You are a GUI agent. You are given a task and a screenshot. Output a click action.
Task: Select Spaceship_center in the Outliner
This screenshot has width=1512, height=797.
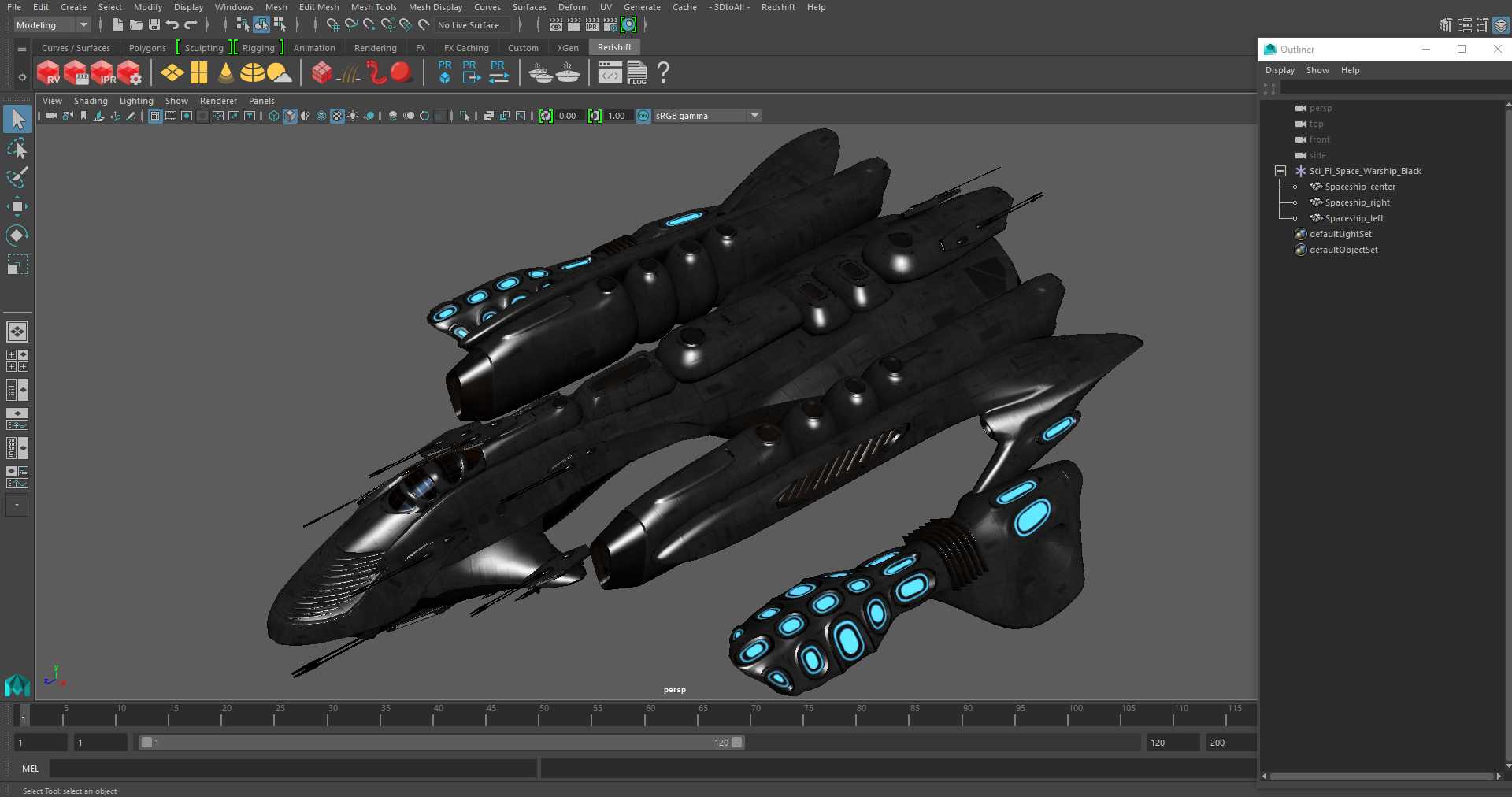tap(1360, 187)
